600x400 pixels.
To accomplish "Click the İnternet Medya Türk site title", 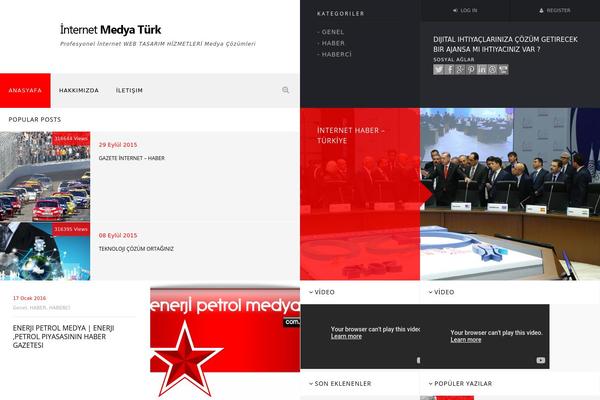I will coord(111,29).
